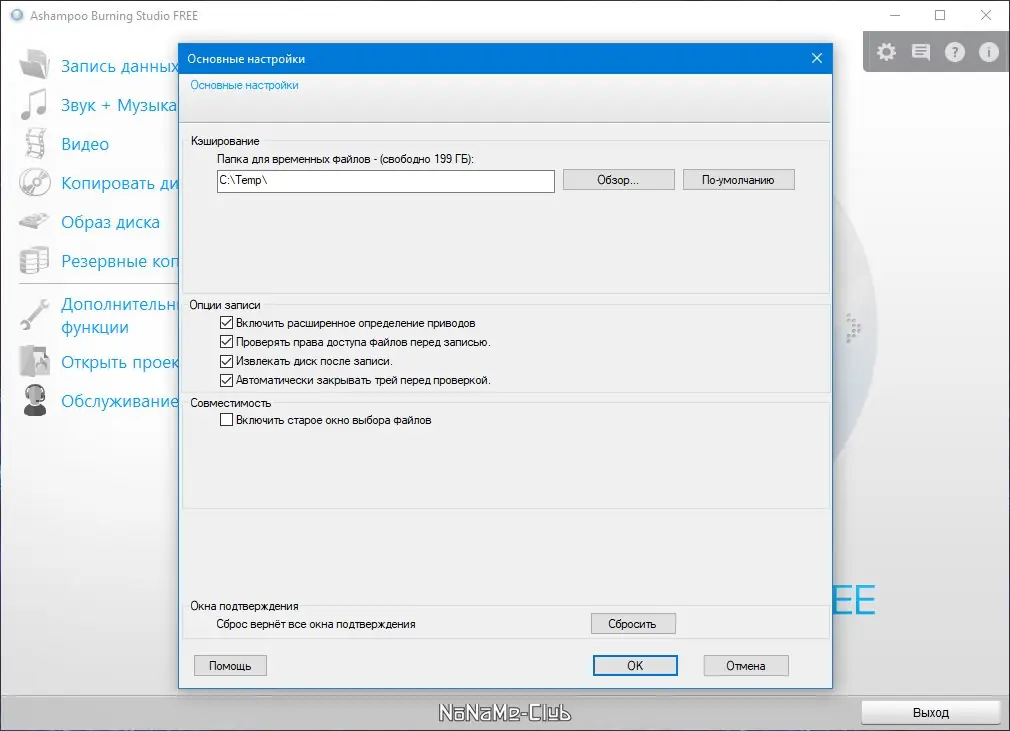Open Запись данных menu item
This screenshot has height=731, width=1010.
pyautogui.click(x=120, y=66)
